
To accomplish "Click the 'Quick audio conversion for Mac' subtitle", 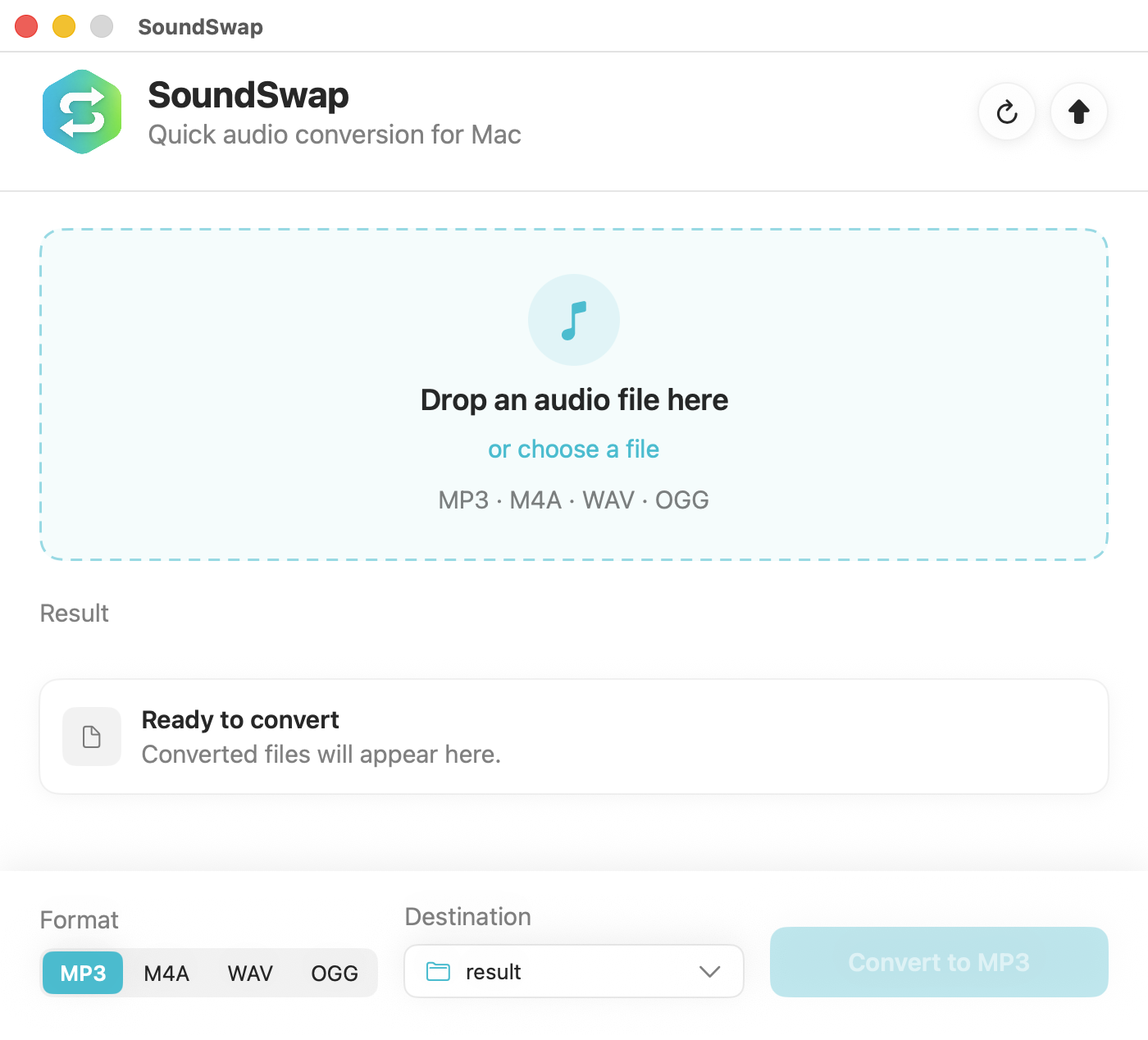I will [x=335, y=135].
